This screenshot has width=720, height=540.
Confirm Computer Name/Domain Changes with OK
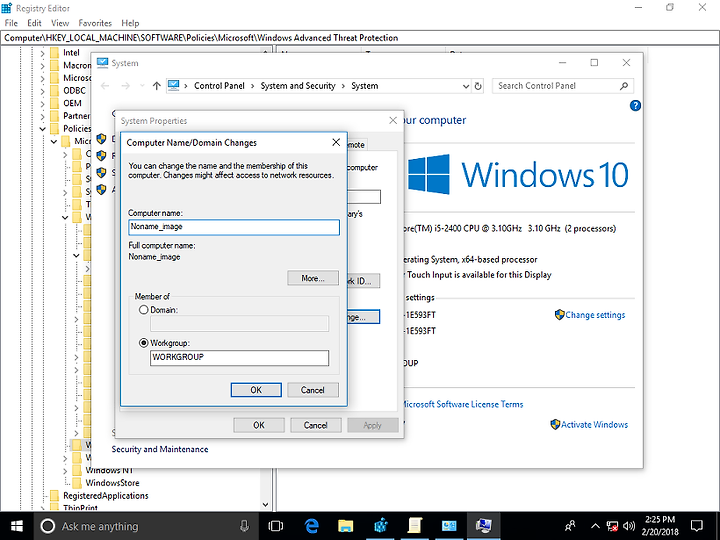point(256,390)
